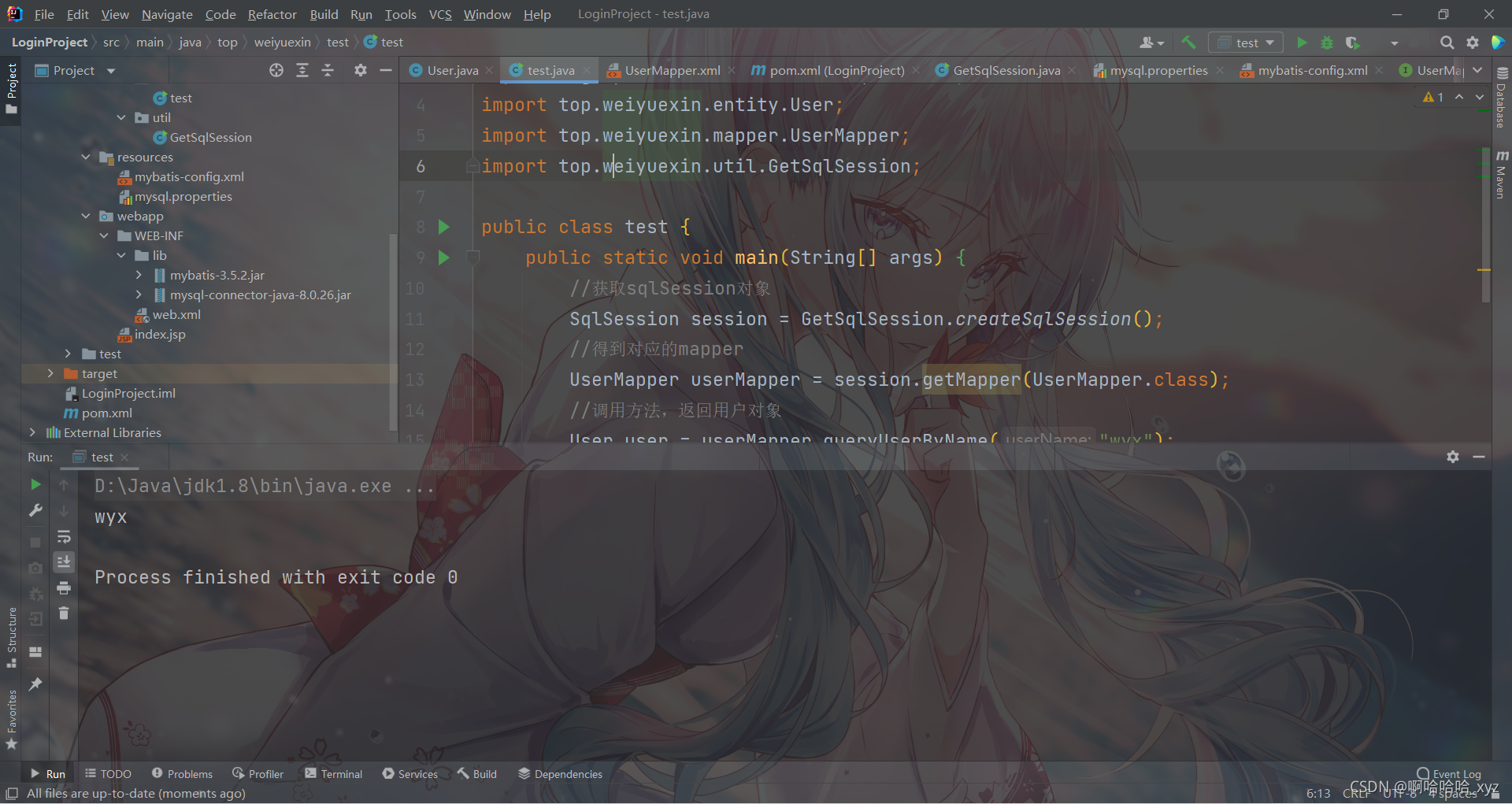The width and height of the screenshot is (1512, 804).
Task: Switch to User.java editor tab
Action: point(452,70)
